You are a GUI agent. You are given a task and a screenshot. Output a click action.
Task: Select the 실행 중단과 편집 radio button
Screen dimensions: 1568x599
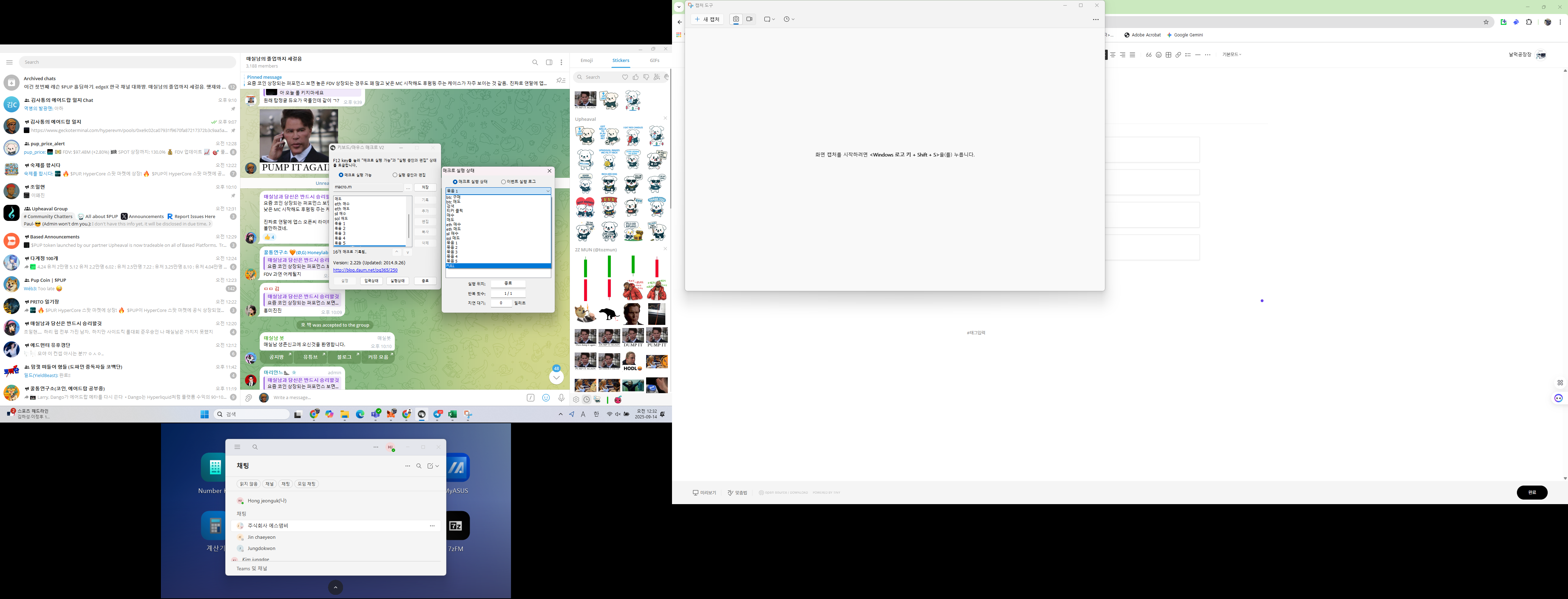[x=395, y=175]
